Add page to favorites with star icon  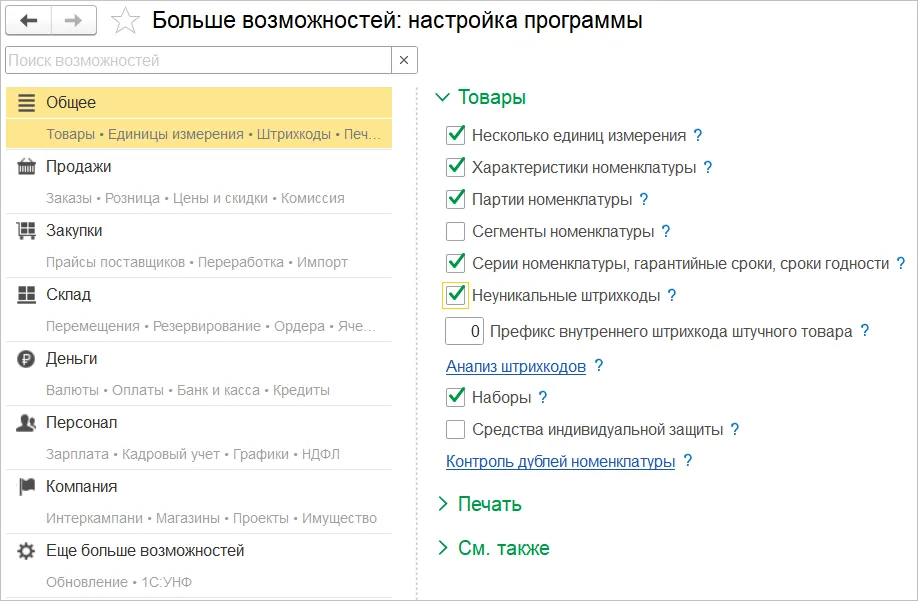tap(125, 21)
